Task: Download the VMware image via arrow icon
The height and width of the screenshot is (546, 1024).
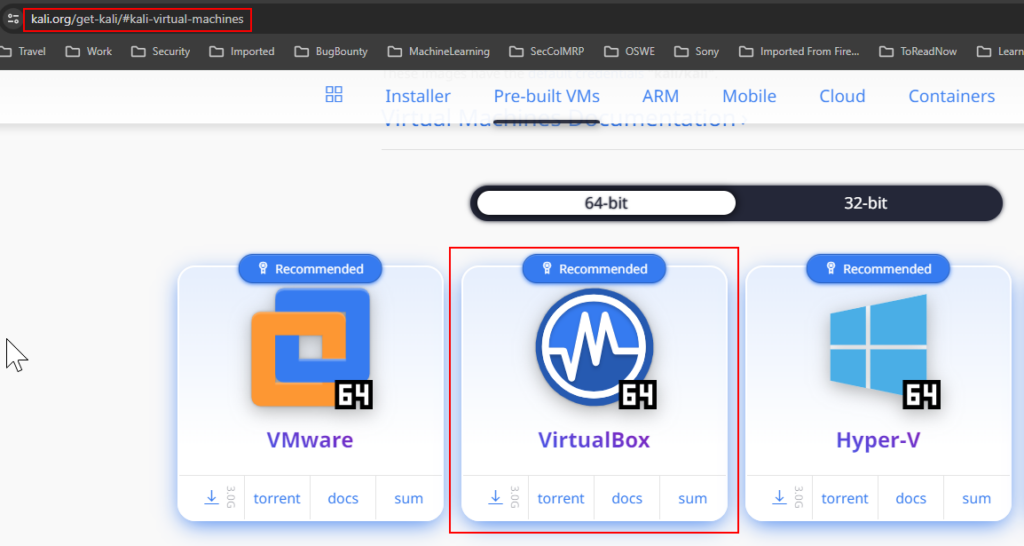Action: coord(212,498)
